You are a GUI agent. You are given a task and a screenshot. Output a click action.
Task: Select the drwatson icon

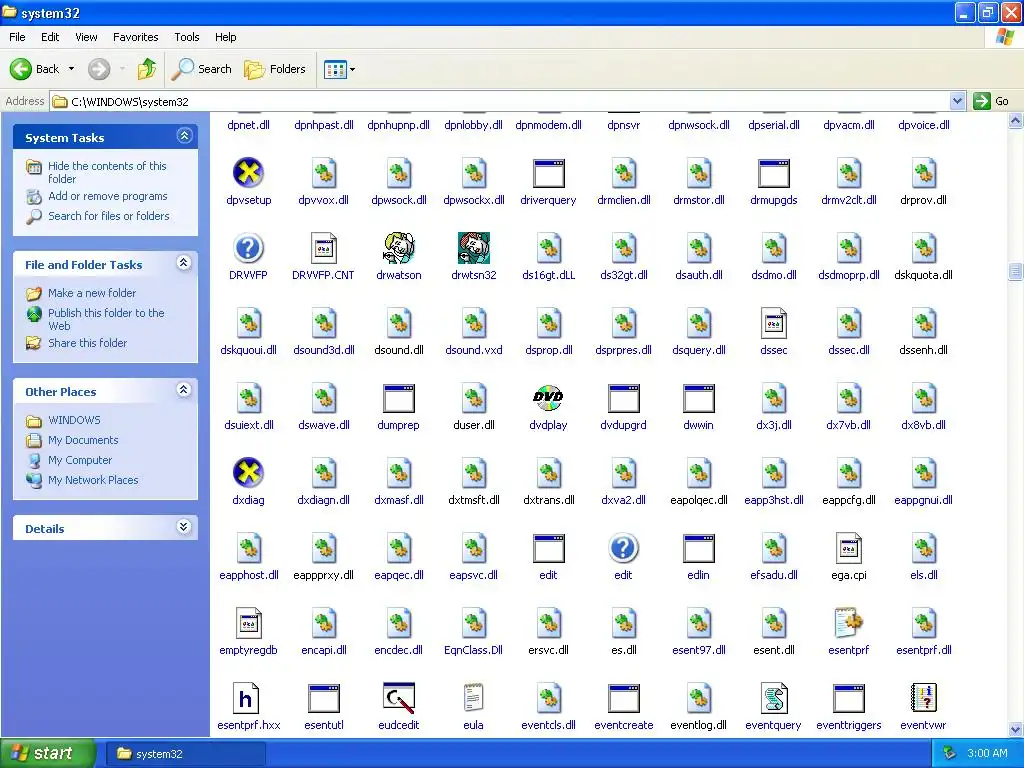[398, 248]
